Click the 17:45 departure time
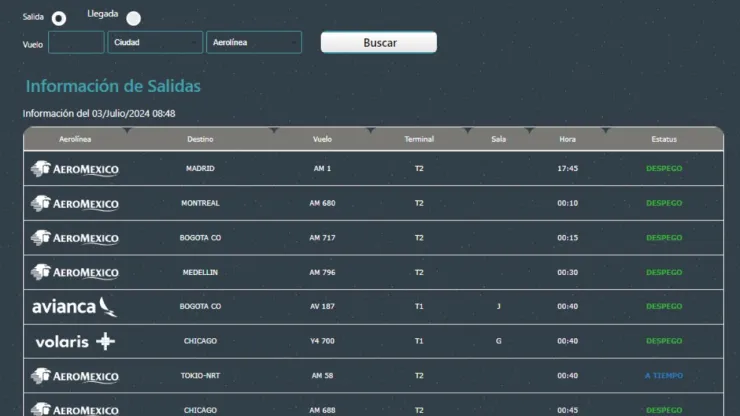This screenshot has width=740, height=416. [x=567, y=169]
